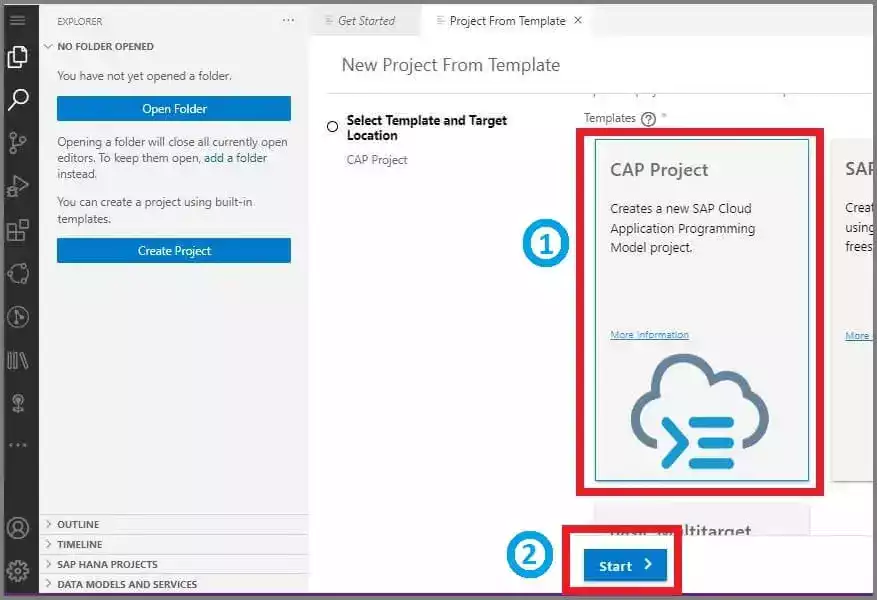Click the library books icon in activity bar
Screen dimensions: 877x600
pos(18,361)
